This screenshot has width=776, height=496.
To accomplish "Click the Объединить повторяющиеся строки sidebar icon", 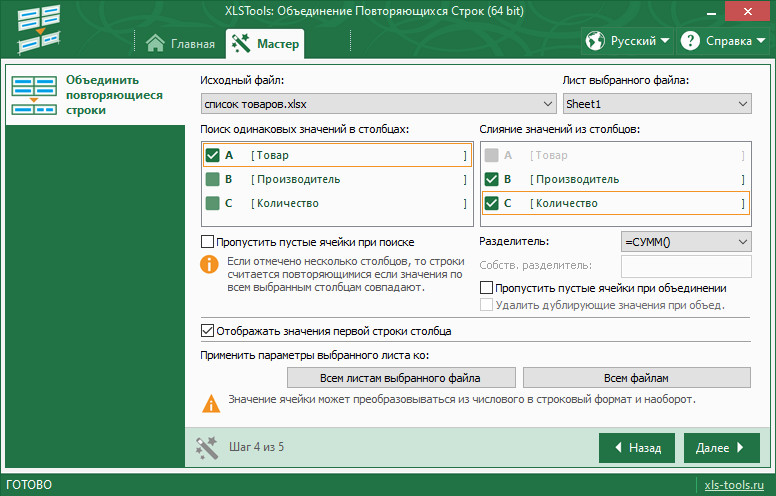I will pos(35,95).
